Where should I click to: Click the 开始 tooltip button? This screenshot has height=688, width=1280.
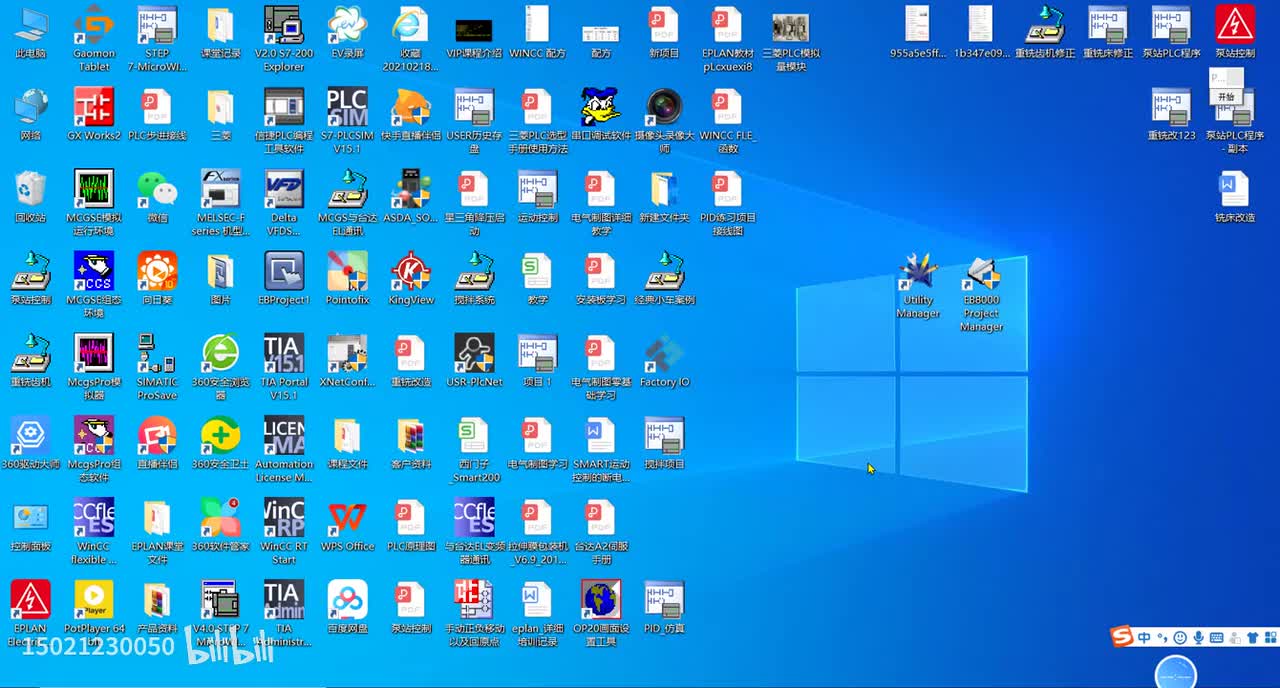[1226, 97]
